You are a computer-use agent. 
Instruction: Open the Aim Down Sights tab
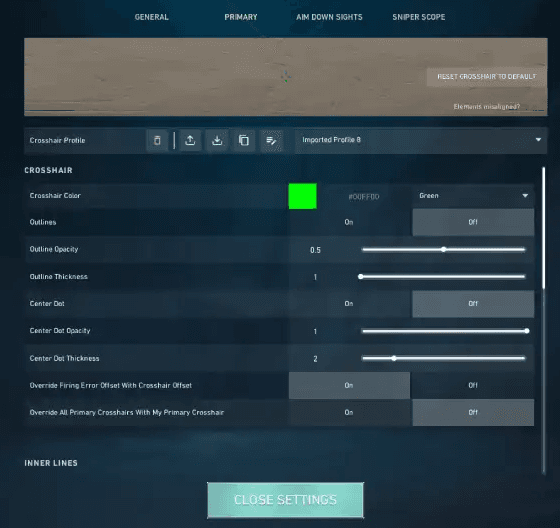[x=329, y=17]
